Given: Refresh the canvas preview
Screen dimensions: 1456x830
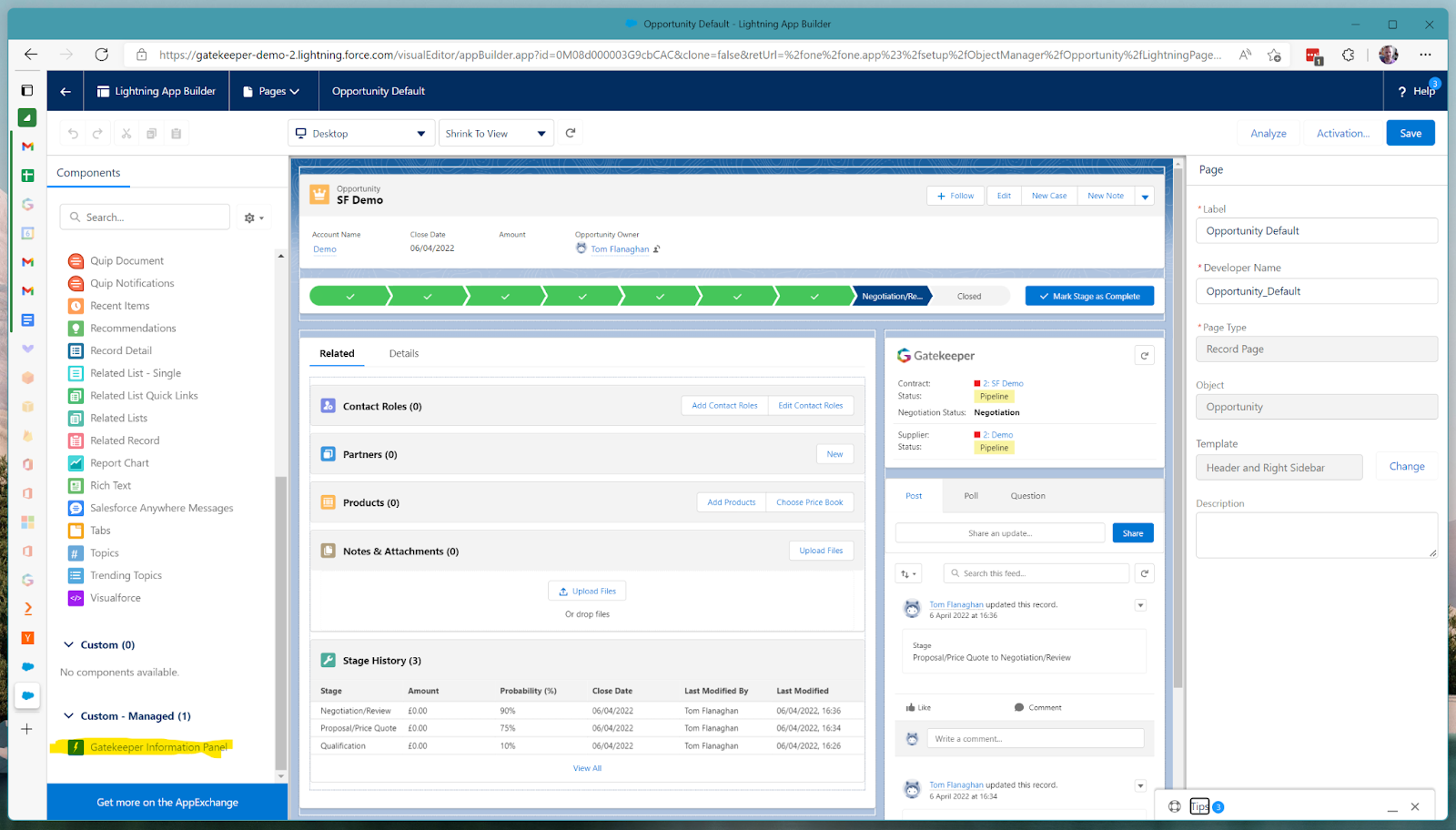Looking at the screenshot, I should pos(571,133).
